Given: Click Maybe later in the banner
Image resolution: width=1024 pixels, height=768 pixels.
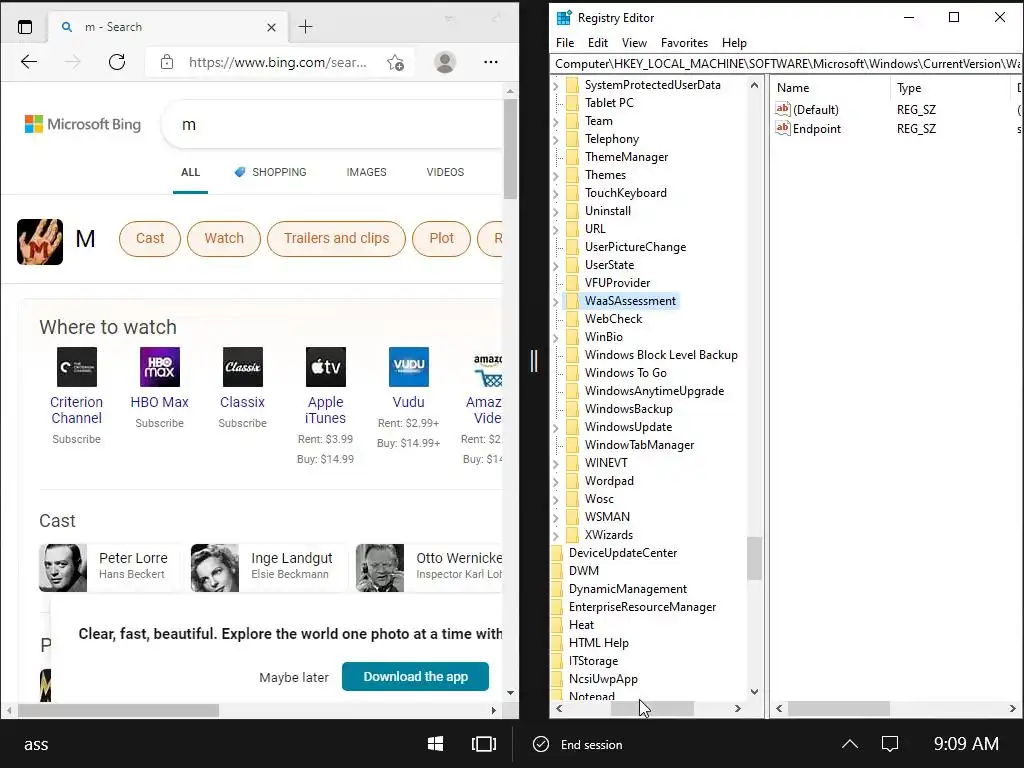Looking at the screenshot, I should [x=294, y=677].
